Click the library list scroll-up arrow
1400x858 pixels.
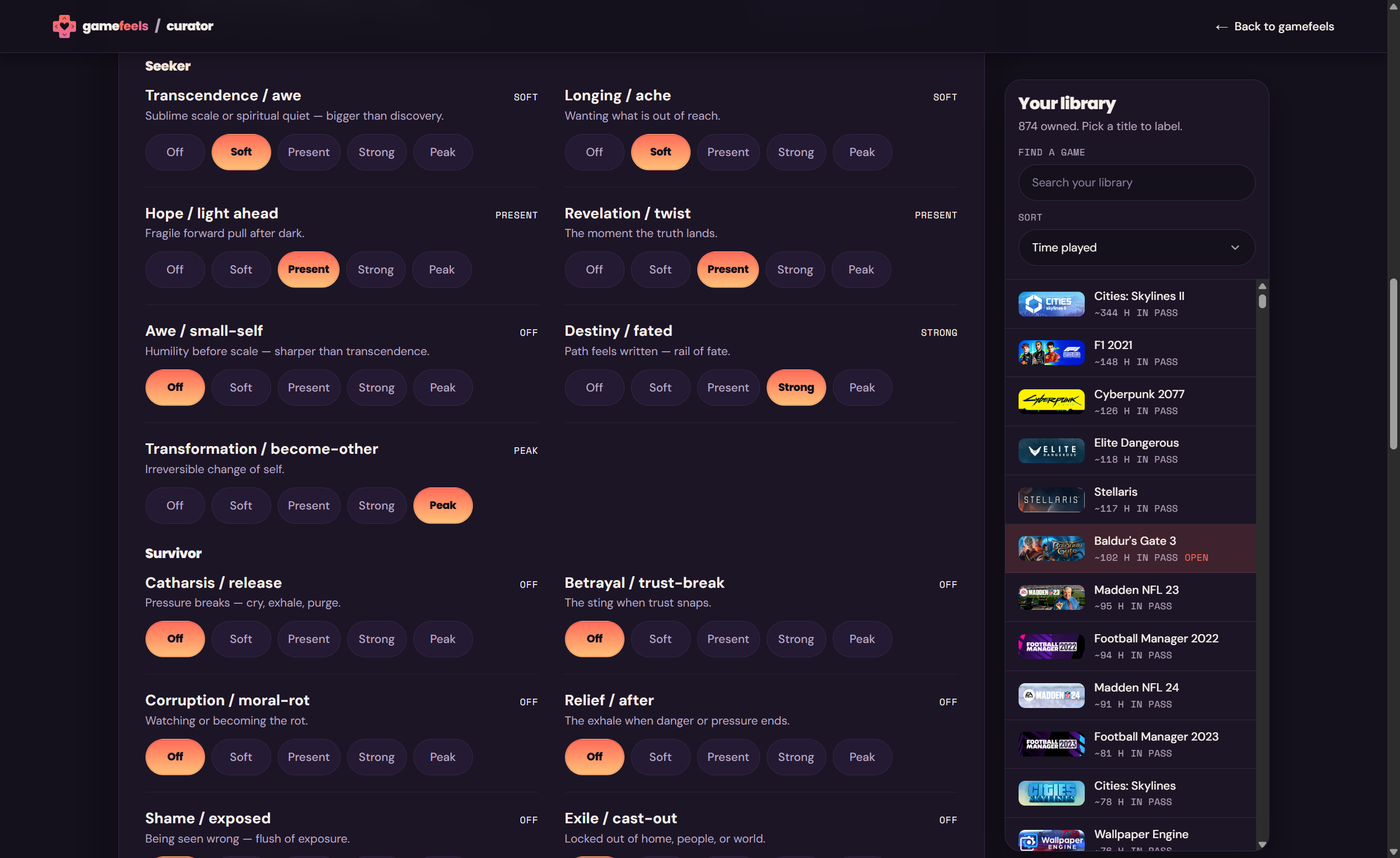click(1262, 286)
